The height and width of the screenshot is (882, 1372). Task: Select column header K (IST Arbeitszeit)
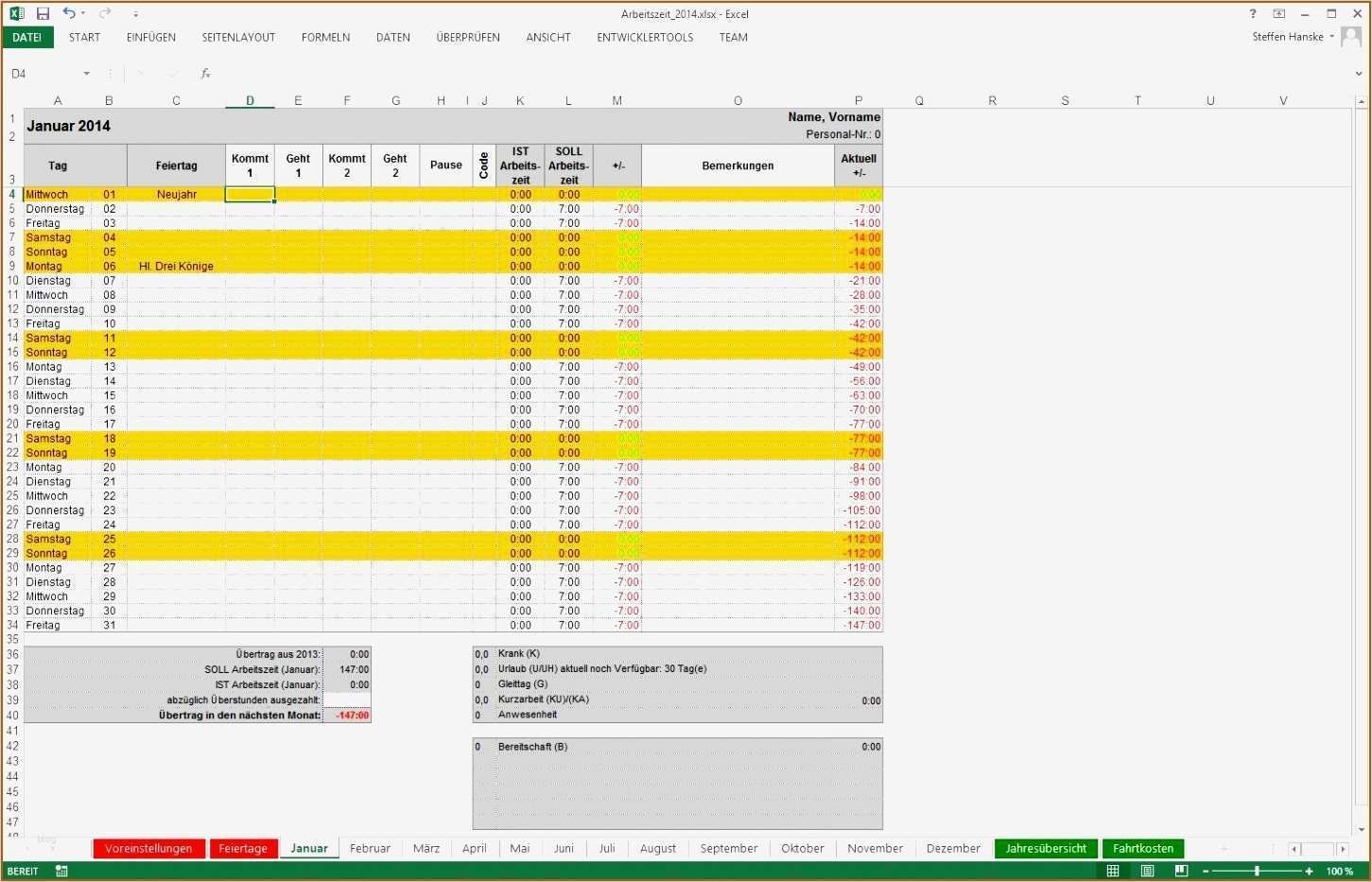[519, 99]
